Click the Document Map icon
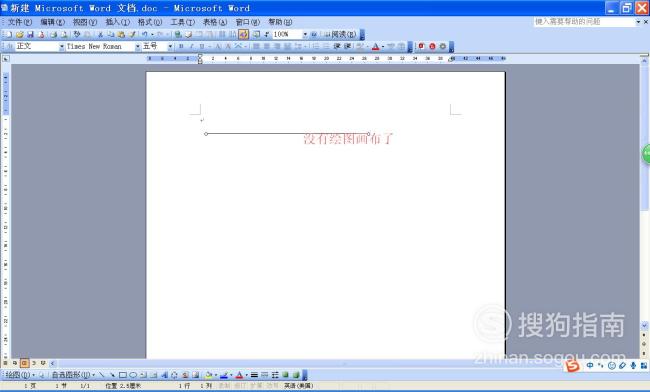 click(x=256, y=34)
